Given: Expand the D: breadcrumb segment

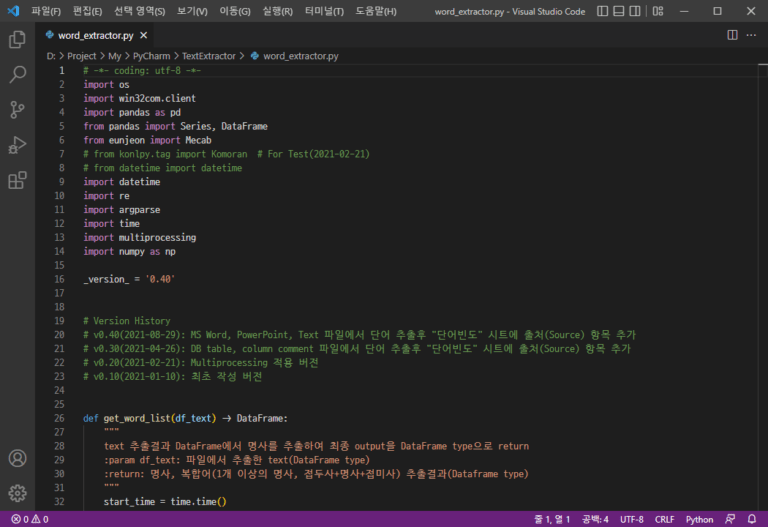Looking at the screenshot, I should [51, 56].
